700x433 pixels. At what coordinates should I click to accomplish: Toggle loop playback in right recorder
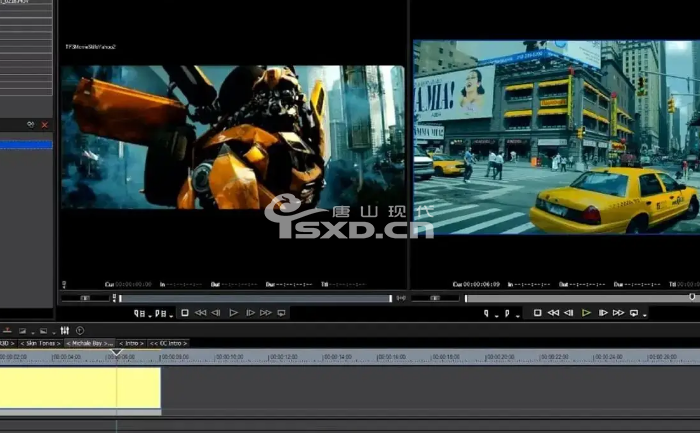634,313
